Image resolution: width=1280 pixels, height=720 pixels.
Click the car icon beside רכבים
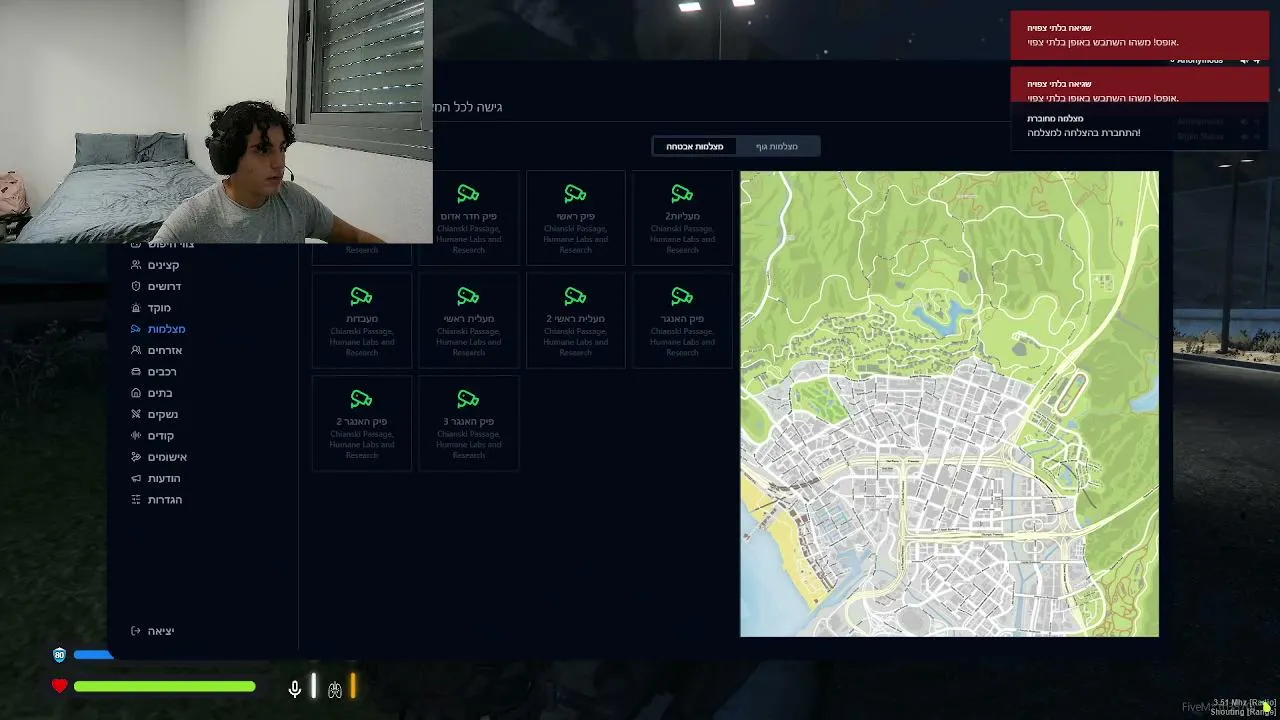pos(136,372)
